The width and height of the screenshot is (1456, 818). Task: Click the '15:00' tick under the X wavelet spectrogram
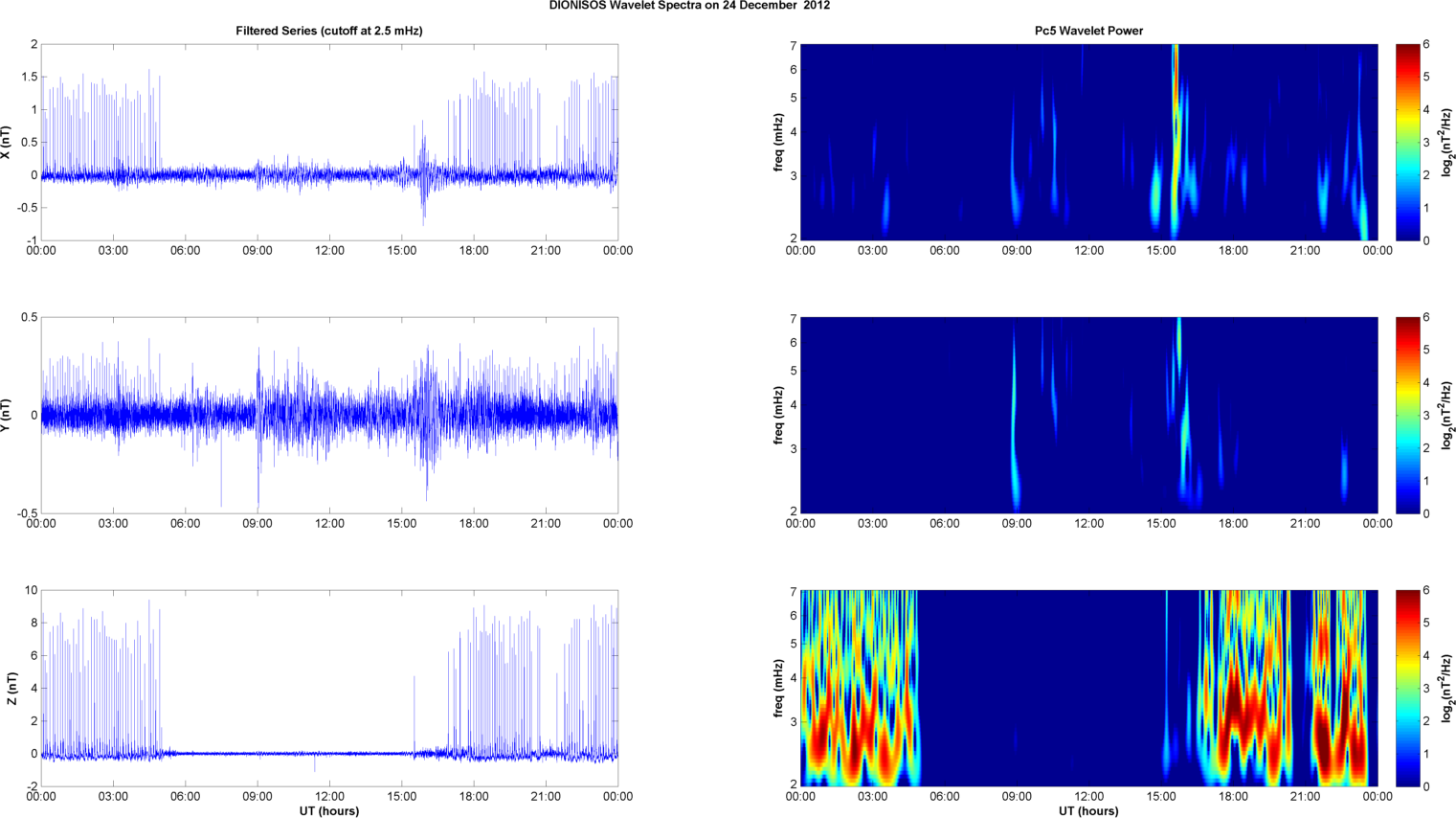pyautogui.click(x=1161, y=251)
